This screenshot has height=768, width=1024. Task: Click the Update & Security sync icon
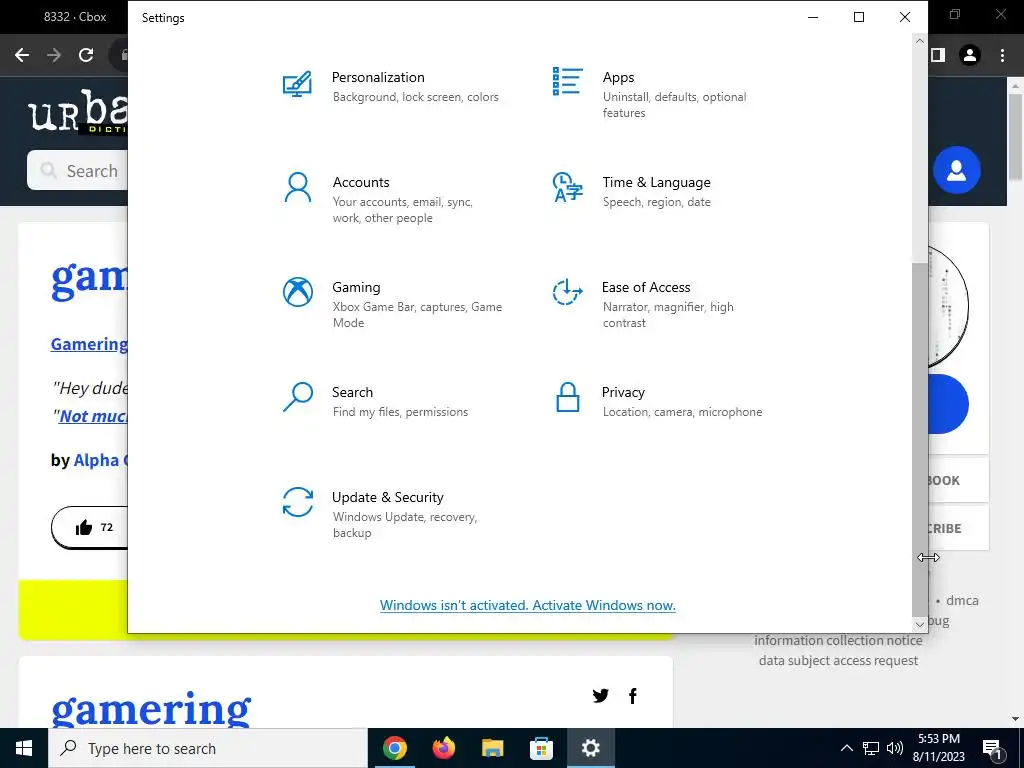click(298, 502)
